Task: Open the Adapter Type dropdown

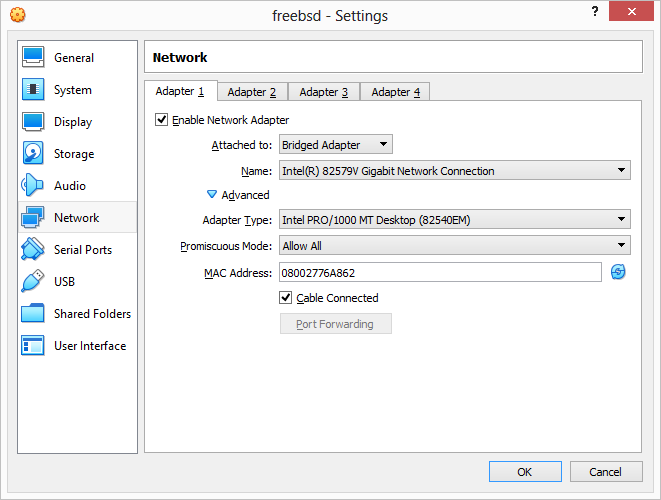Action: pyautogui.click(x=454, y=219)
